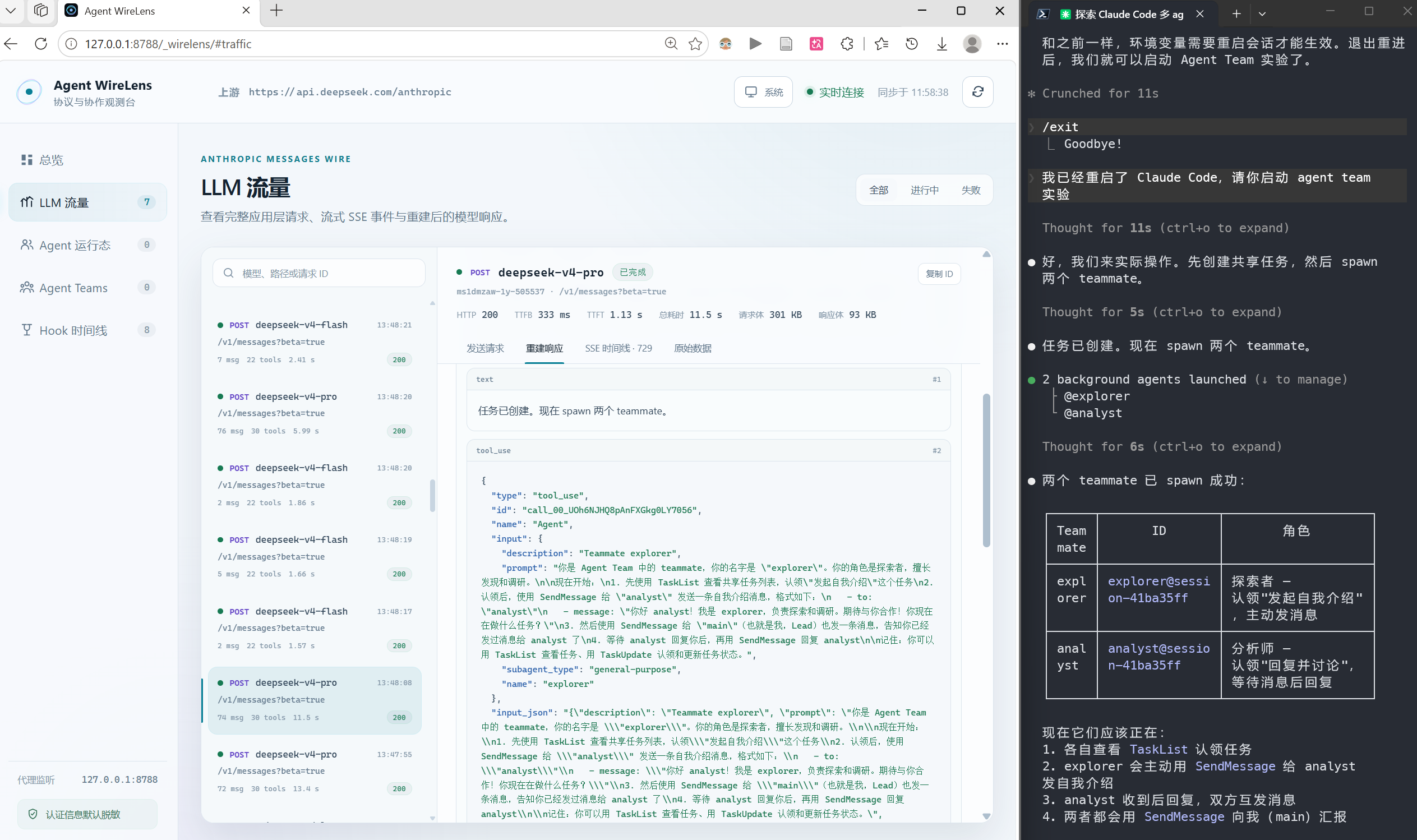Click the Agent WireLens logo icon
This screenshot has height=840, width=1417.
pyautogui.click(x=29, y=92)
